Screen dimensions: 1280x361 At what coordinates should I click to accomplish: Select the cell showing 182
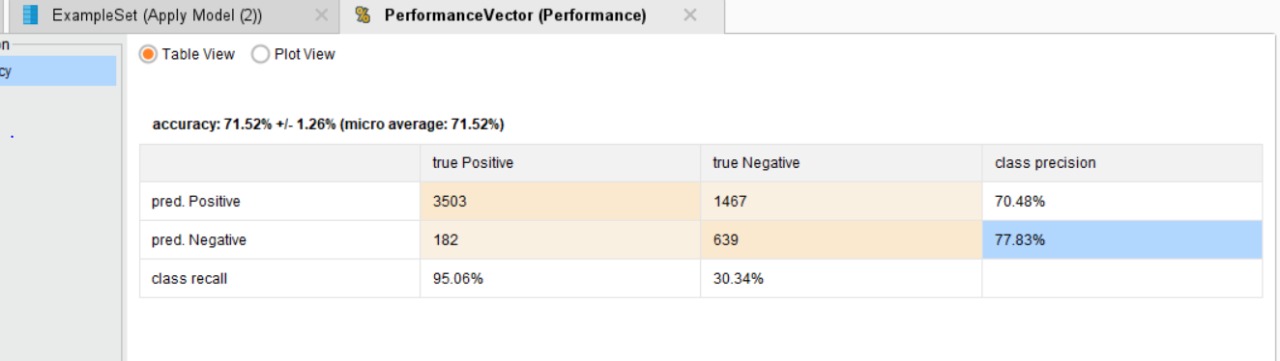(560, 240)
